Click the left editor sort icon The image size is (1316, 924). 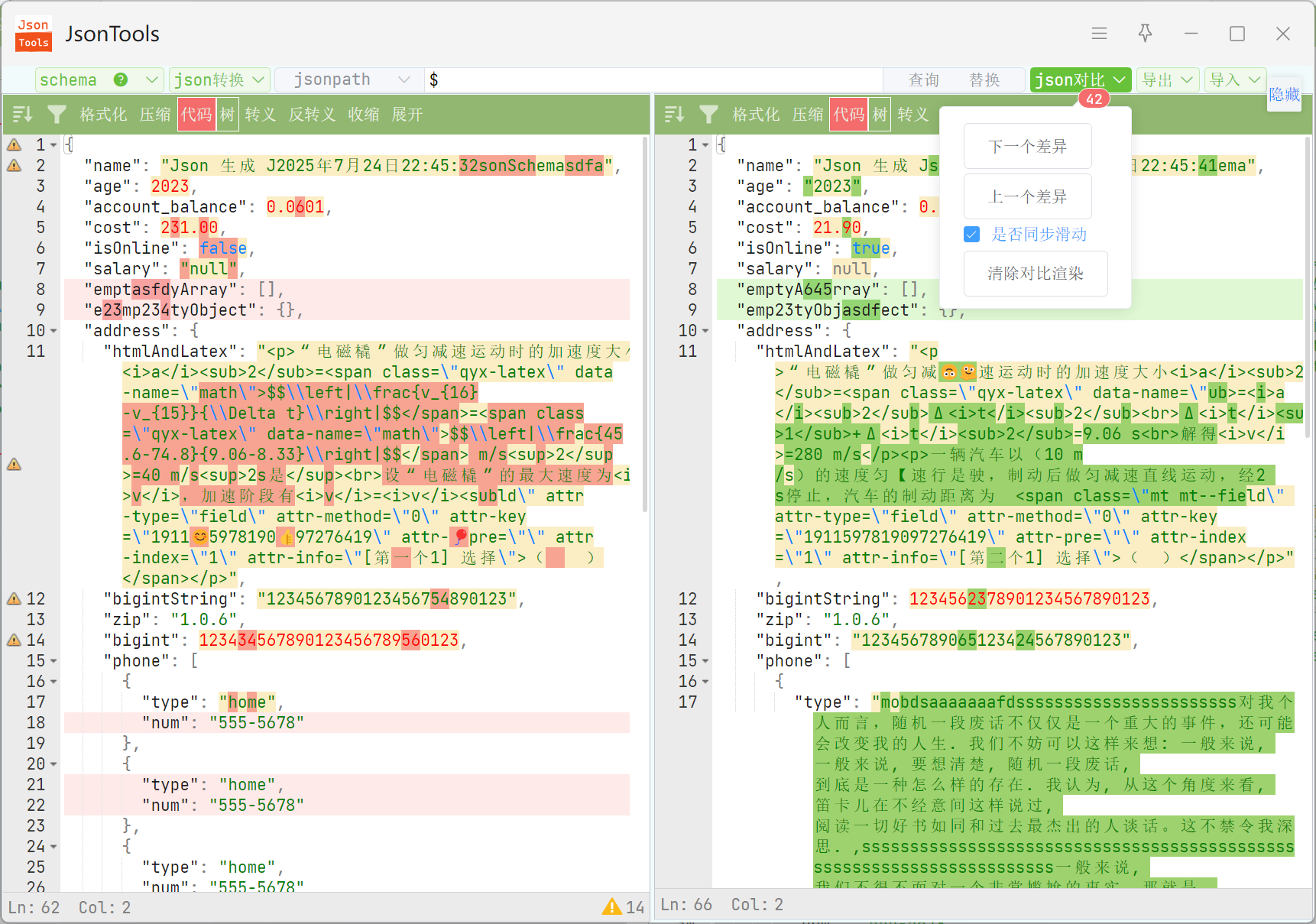(x=22, y=115)
